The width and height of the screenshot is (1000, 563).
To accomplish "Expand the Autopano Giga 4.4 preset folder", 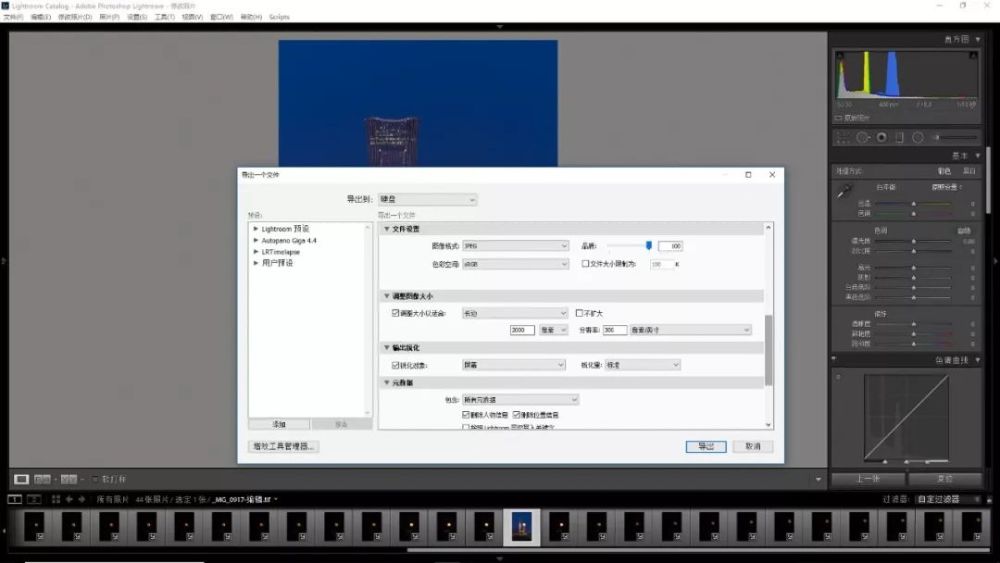I will tap(256, 240).
